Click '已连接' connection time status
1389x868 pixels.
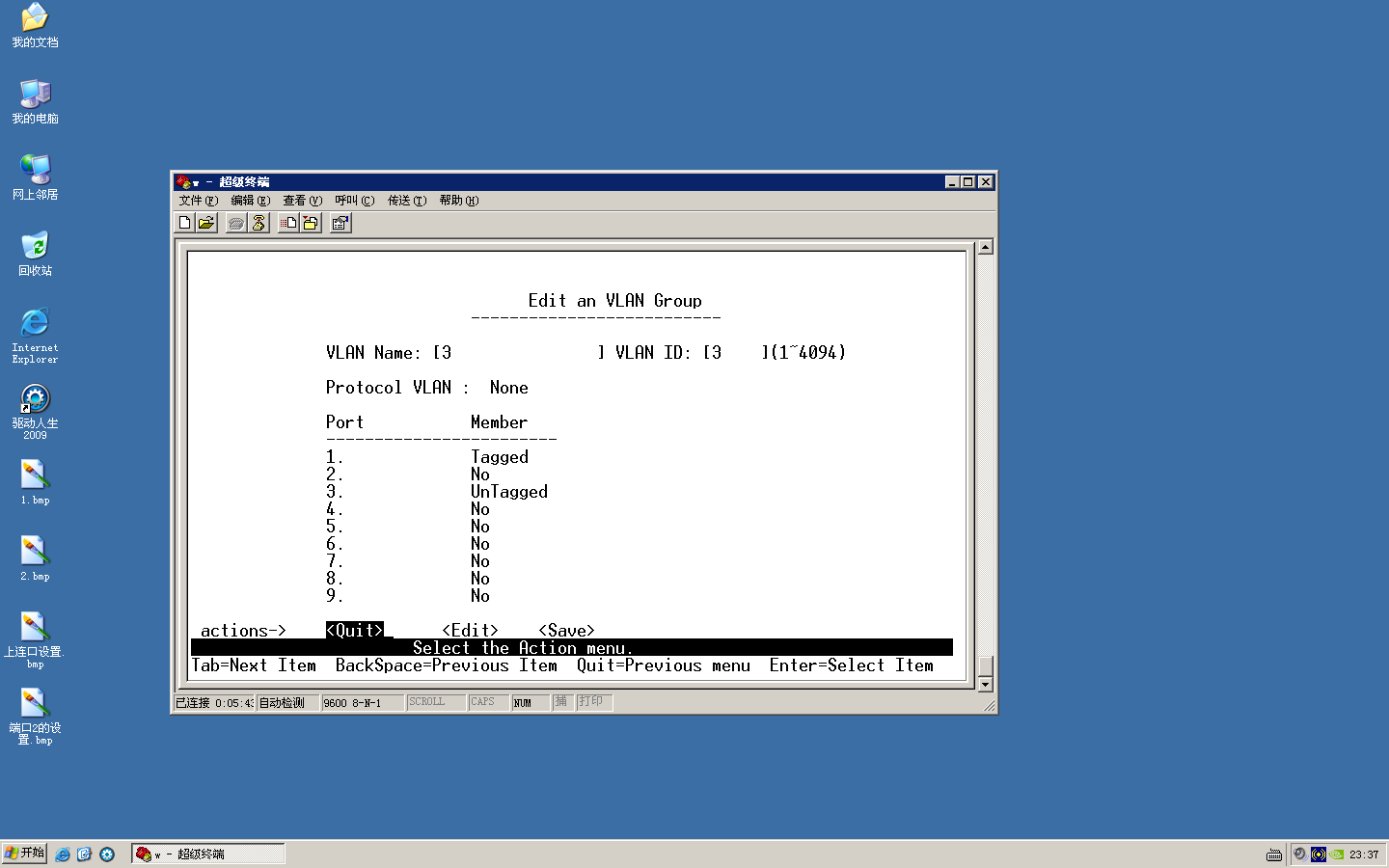pyautogui.click(x=214, y=703)
